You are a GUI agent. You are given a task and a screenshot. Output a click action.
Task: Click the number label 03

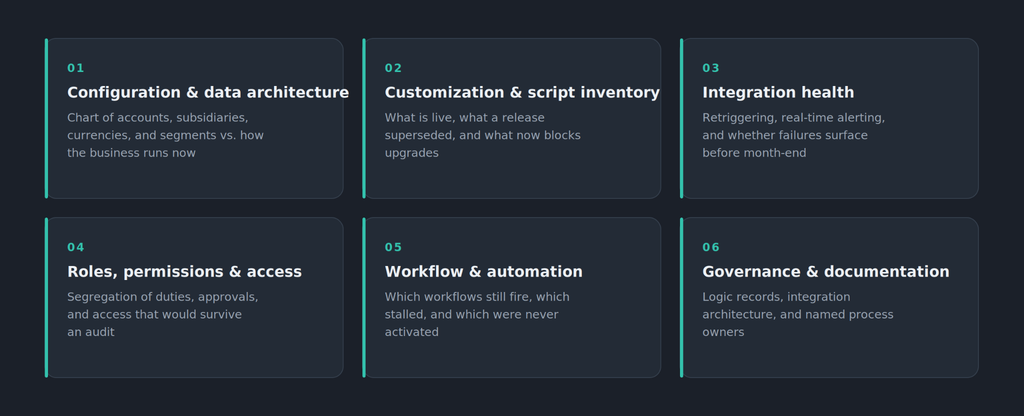pyautogui.click(x=711, y=68)
